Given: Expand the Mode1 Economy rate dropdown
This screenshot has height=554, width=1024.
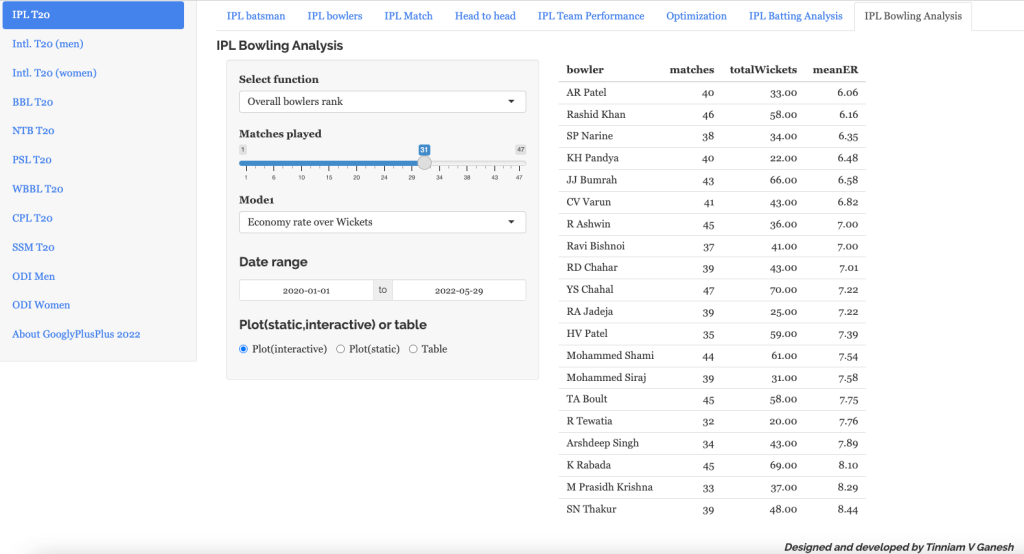Looking at the screenshot, I should (382, 222).
